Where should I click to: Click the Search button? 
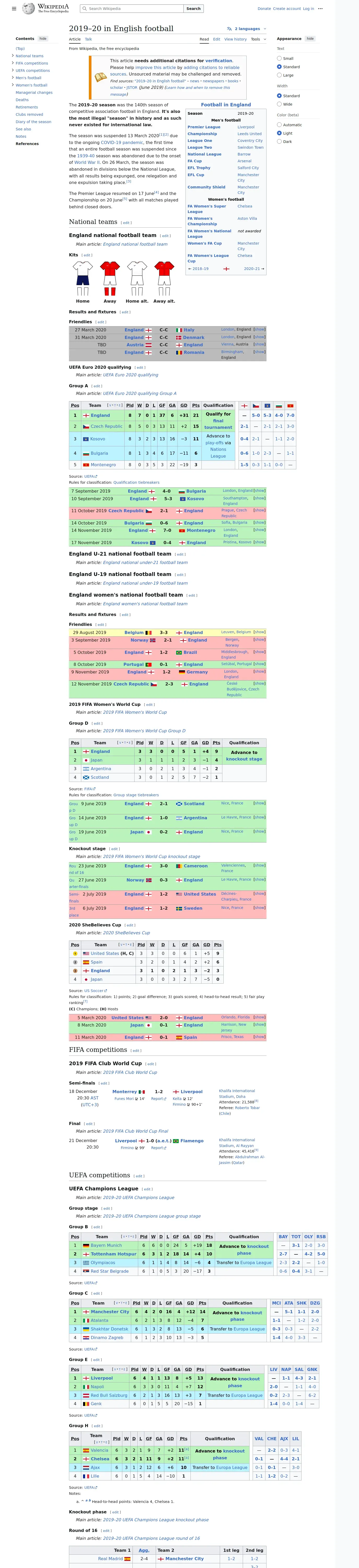pyautogui.click(x=194, y=9)
